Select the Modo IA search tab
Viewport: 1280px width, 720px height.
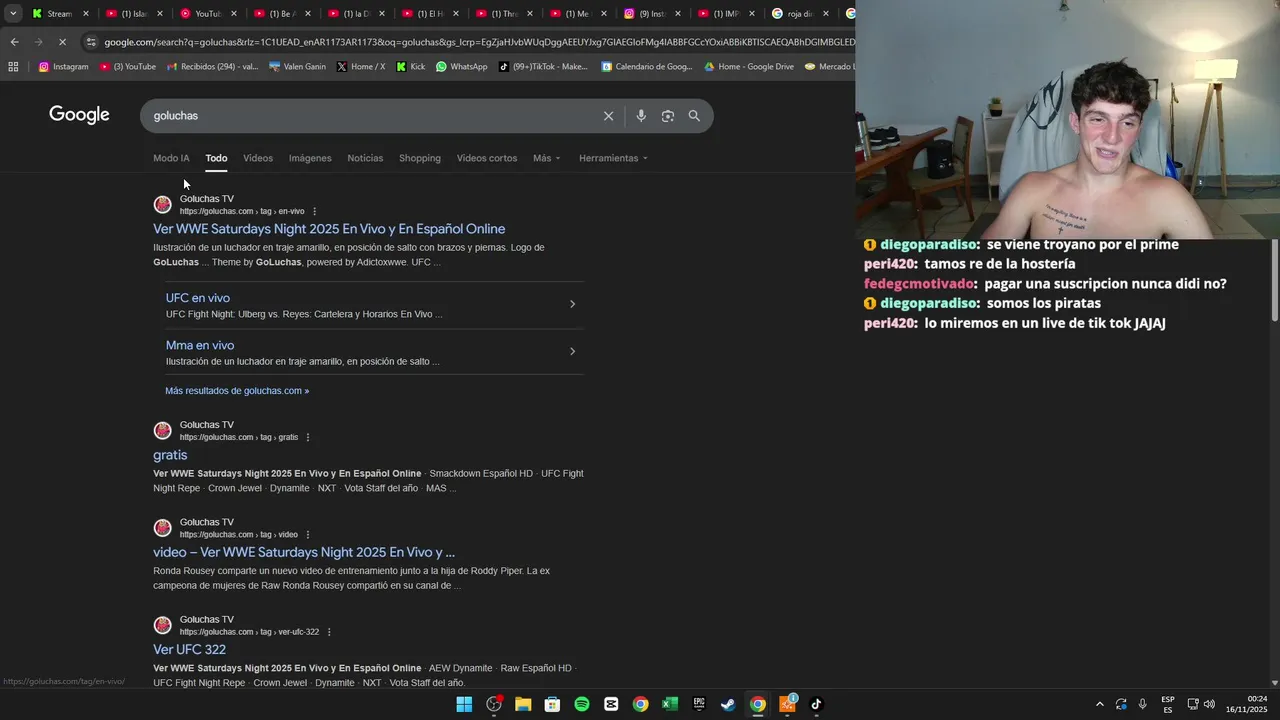click(x=171, y=158)
